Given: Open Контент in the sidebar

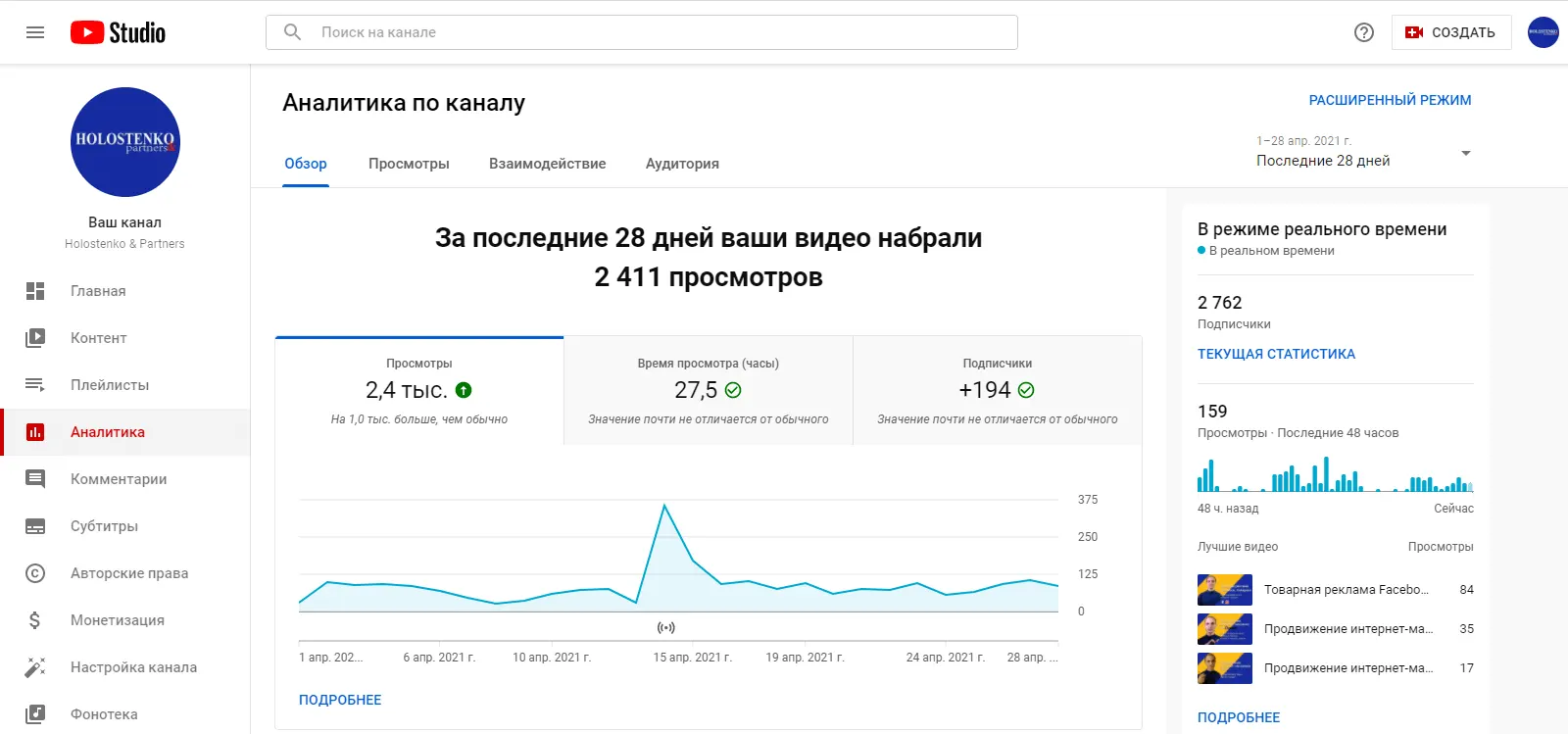Looking at the screenshot, I should coord(125,338).
